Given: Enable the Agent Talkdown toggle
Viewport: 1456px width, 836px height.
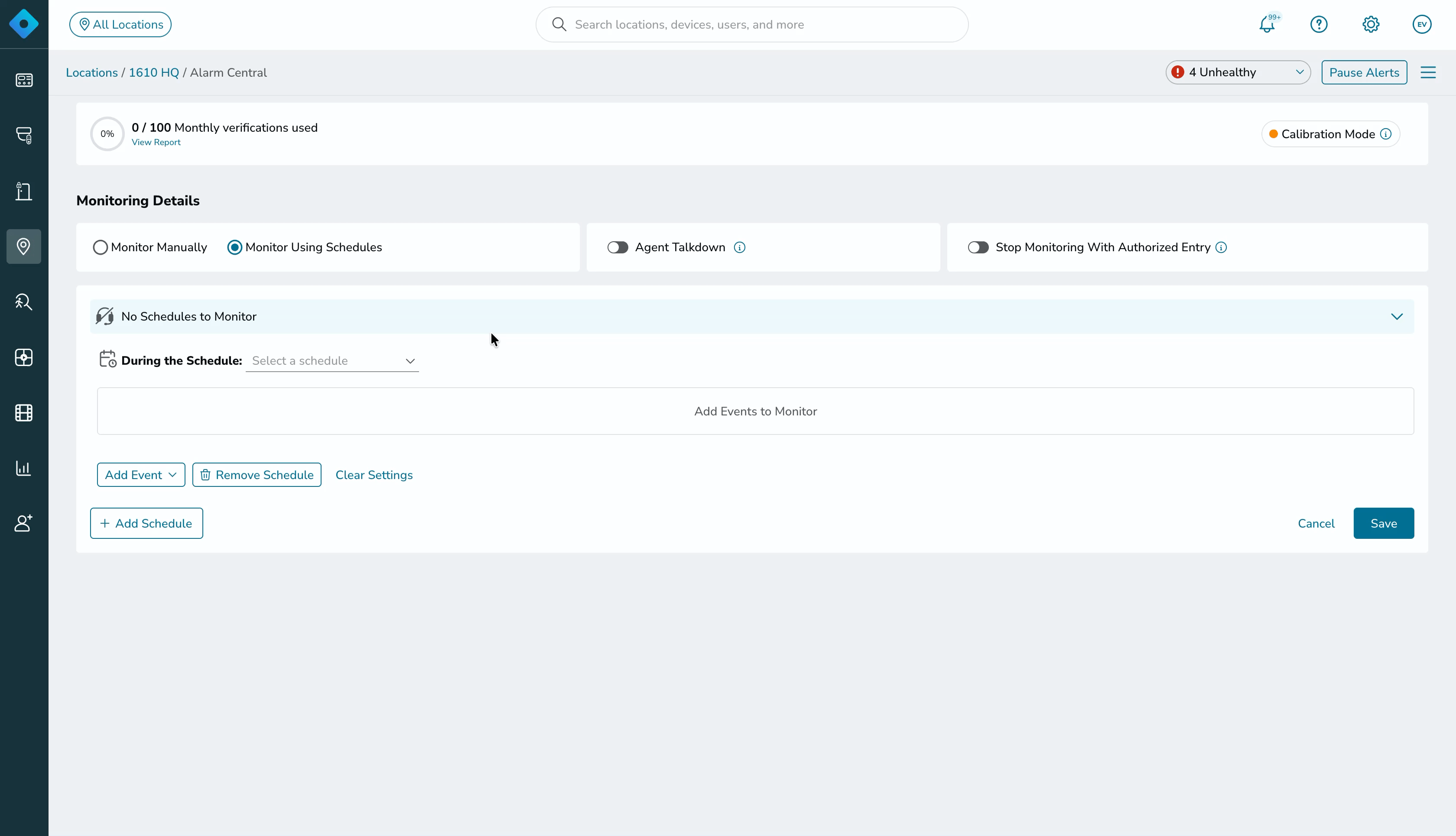Looking at the screenshot, I should tap(617, 247).
